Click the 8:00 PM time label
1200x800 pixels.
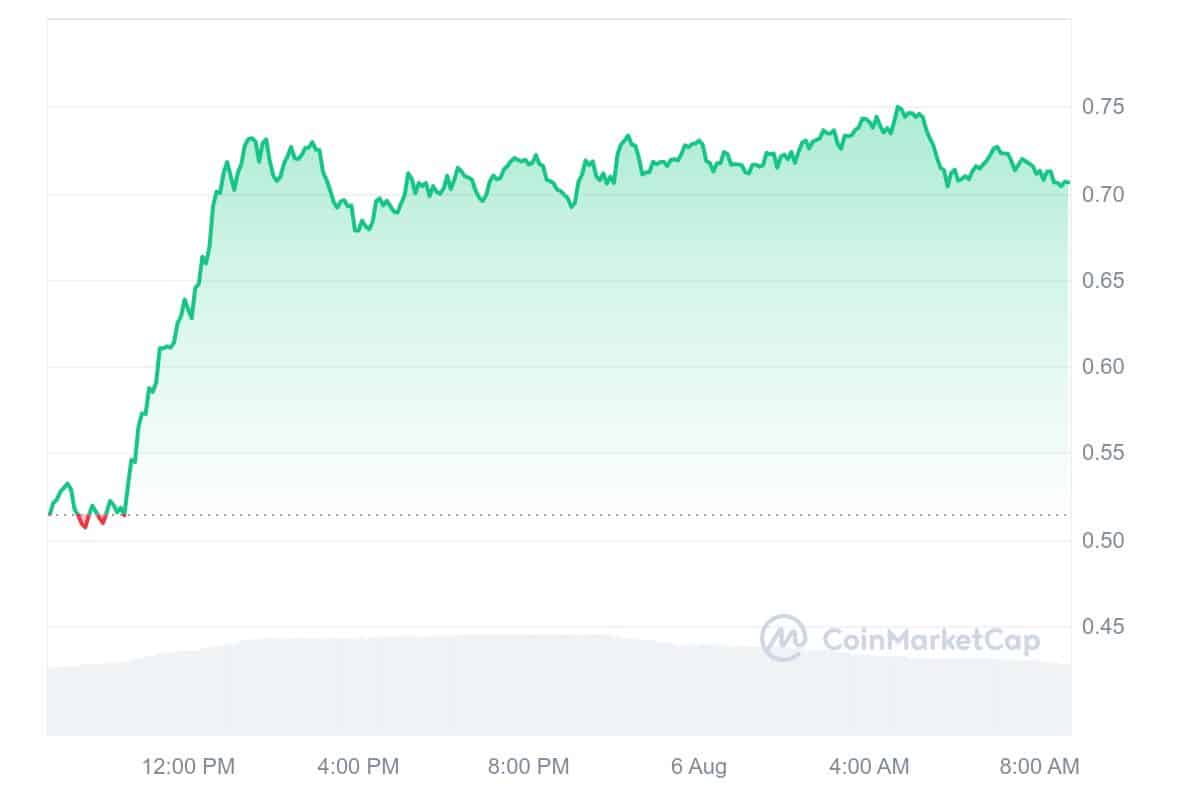point(528,767)
